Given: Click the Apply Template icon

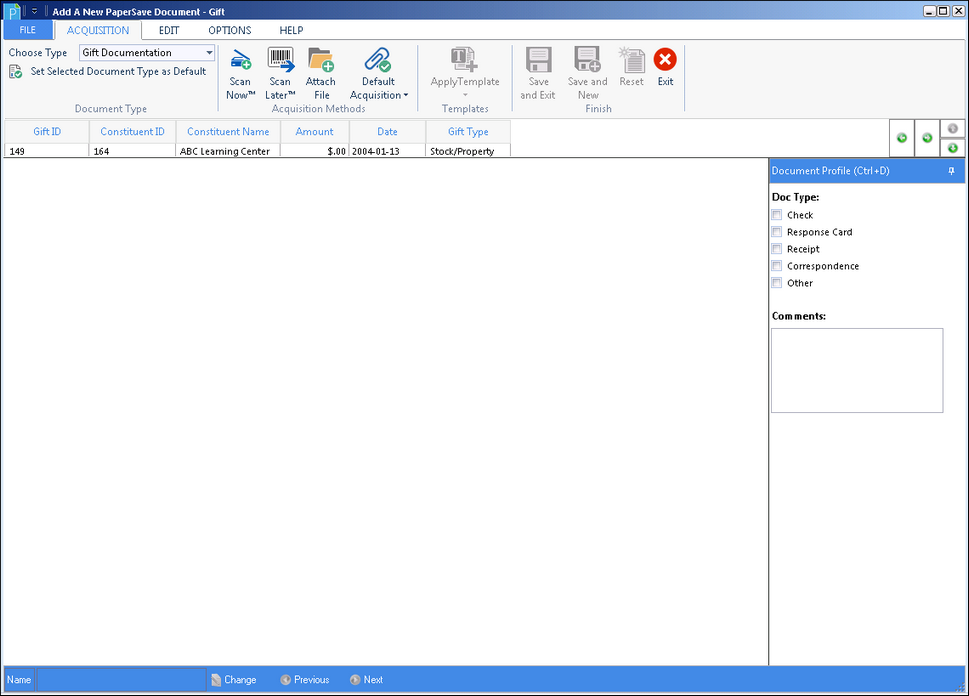Looking at the screenshot, I should coord(464,59).
